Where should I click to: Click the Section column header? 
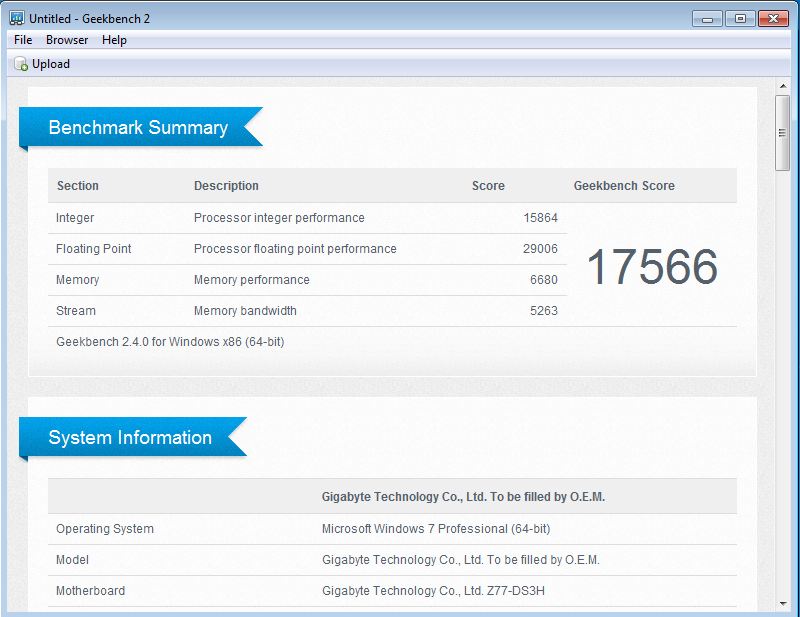point(78,186)
